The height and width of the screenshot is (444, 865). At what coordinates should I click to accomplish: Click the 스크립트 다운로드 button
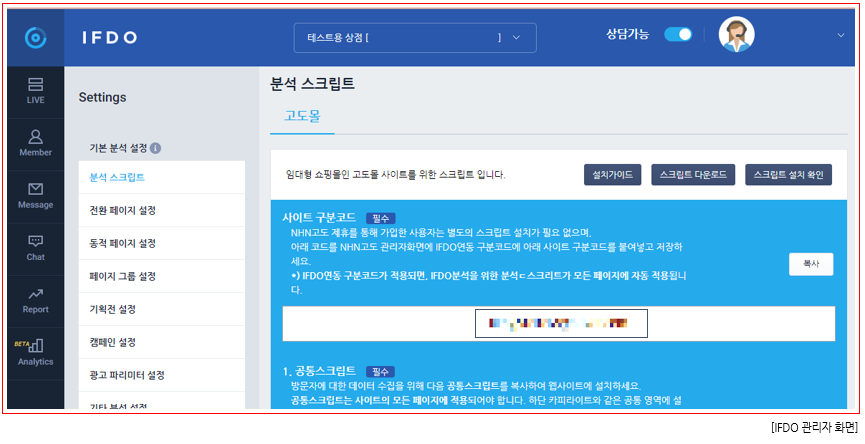tap(693, 175)
